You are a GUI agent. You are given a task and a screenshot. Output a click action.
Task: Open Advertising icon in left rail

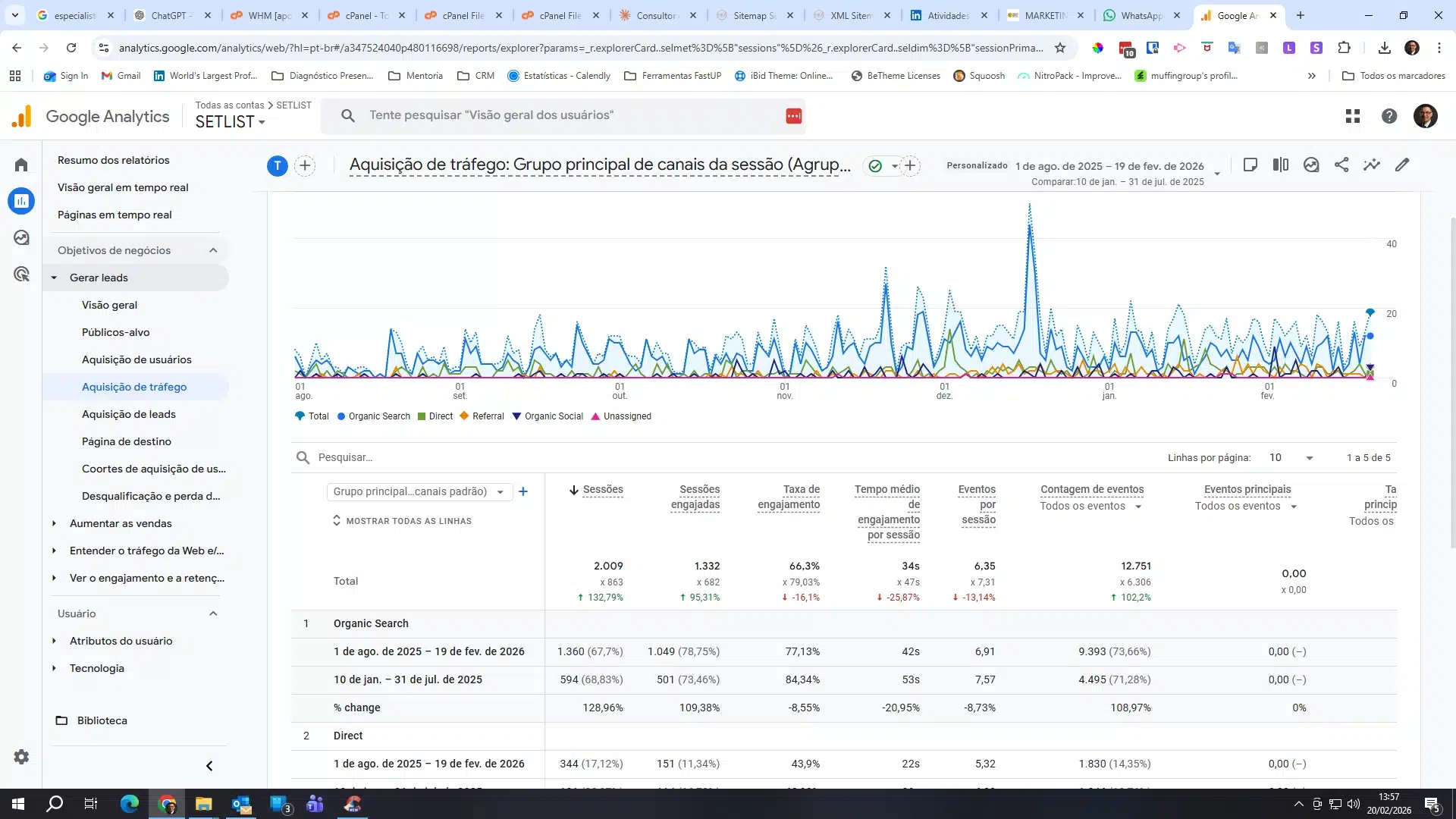click(21, 274)
